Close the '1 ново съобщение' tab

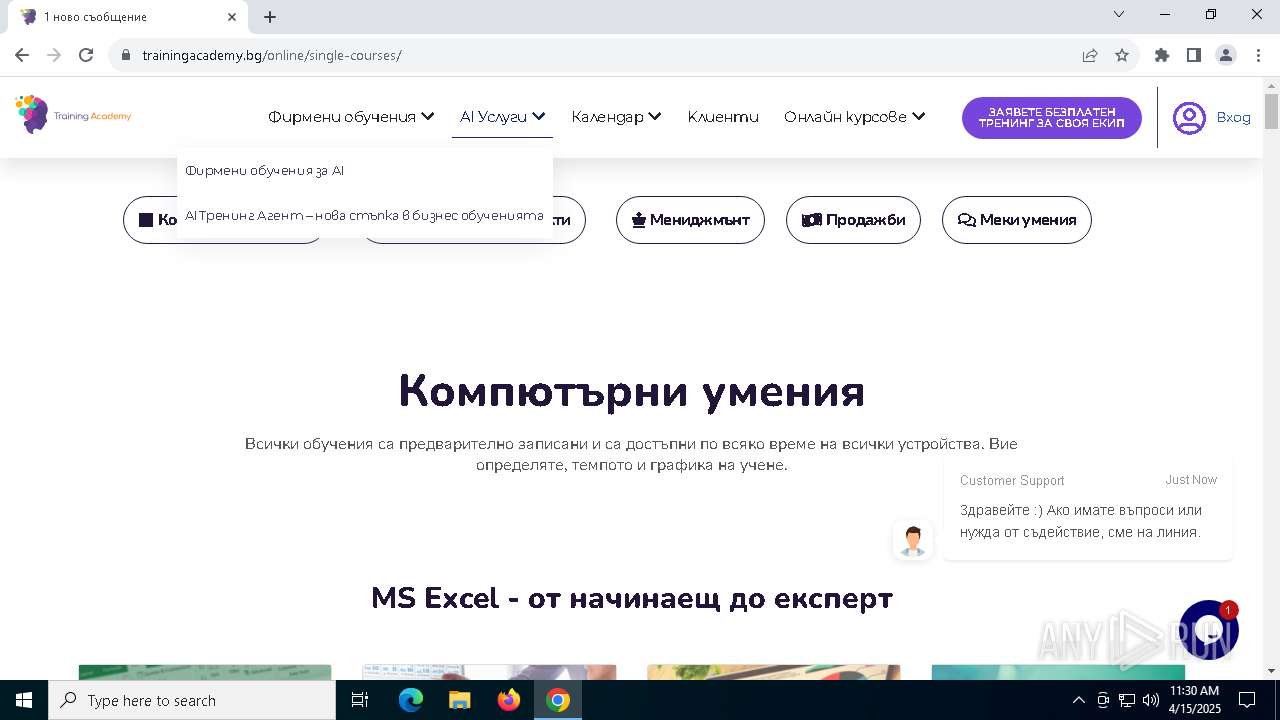[x=232, y=17]
